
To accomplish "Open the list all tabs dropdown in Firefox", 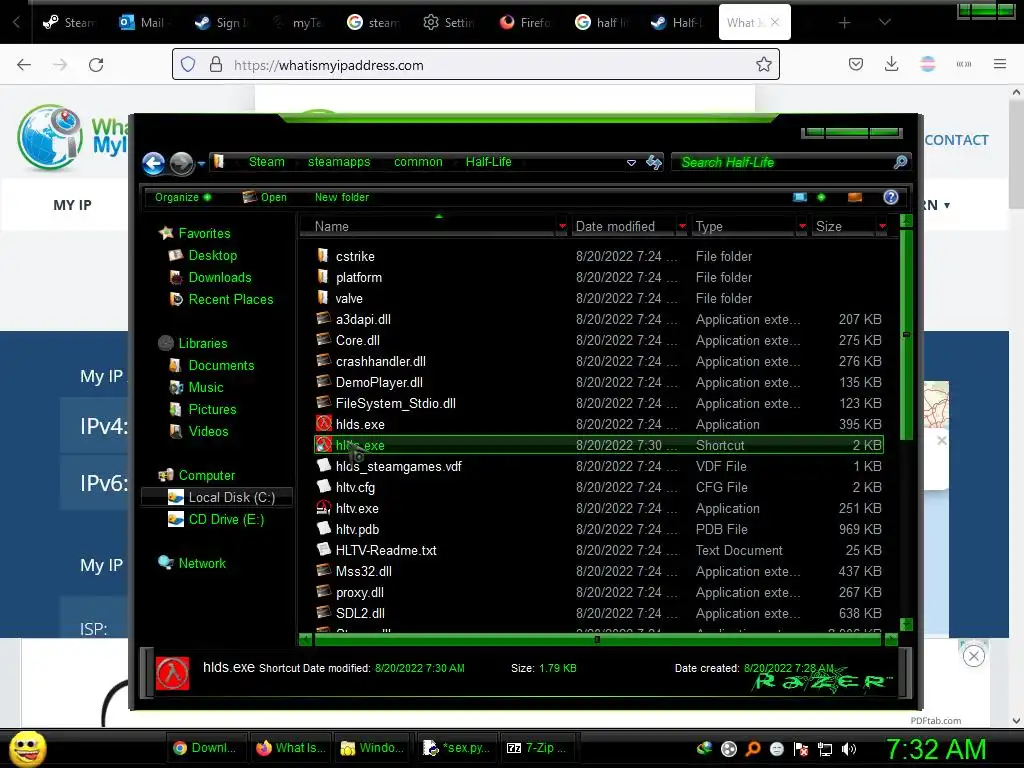I will point(884,23).
